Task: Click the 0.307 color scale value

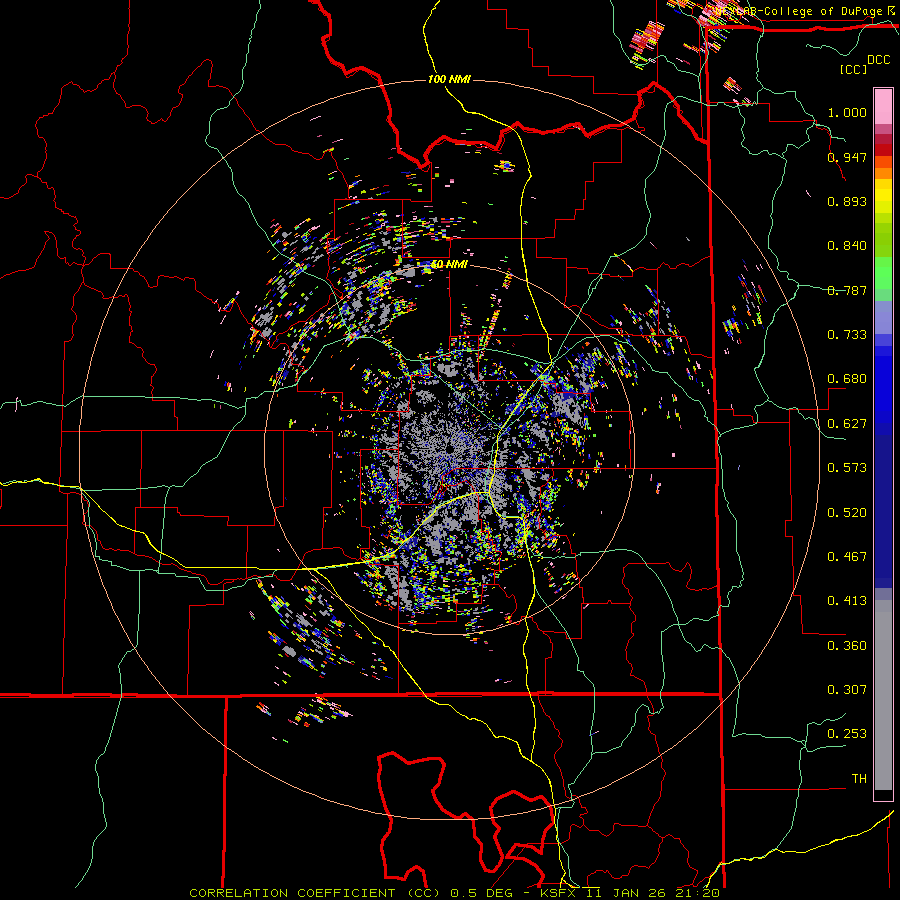Action: [x=847, y=690]
